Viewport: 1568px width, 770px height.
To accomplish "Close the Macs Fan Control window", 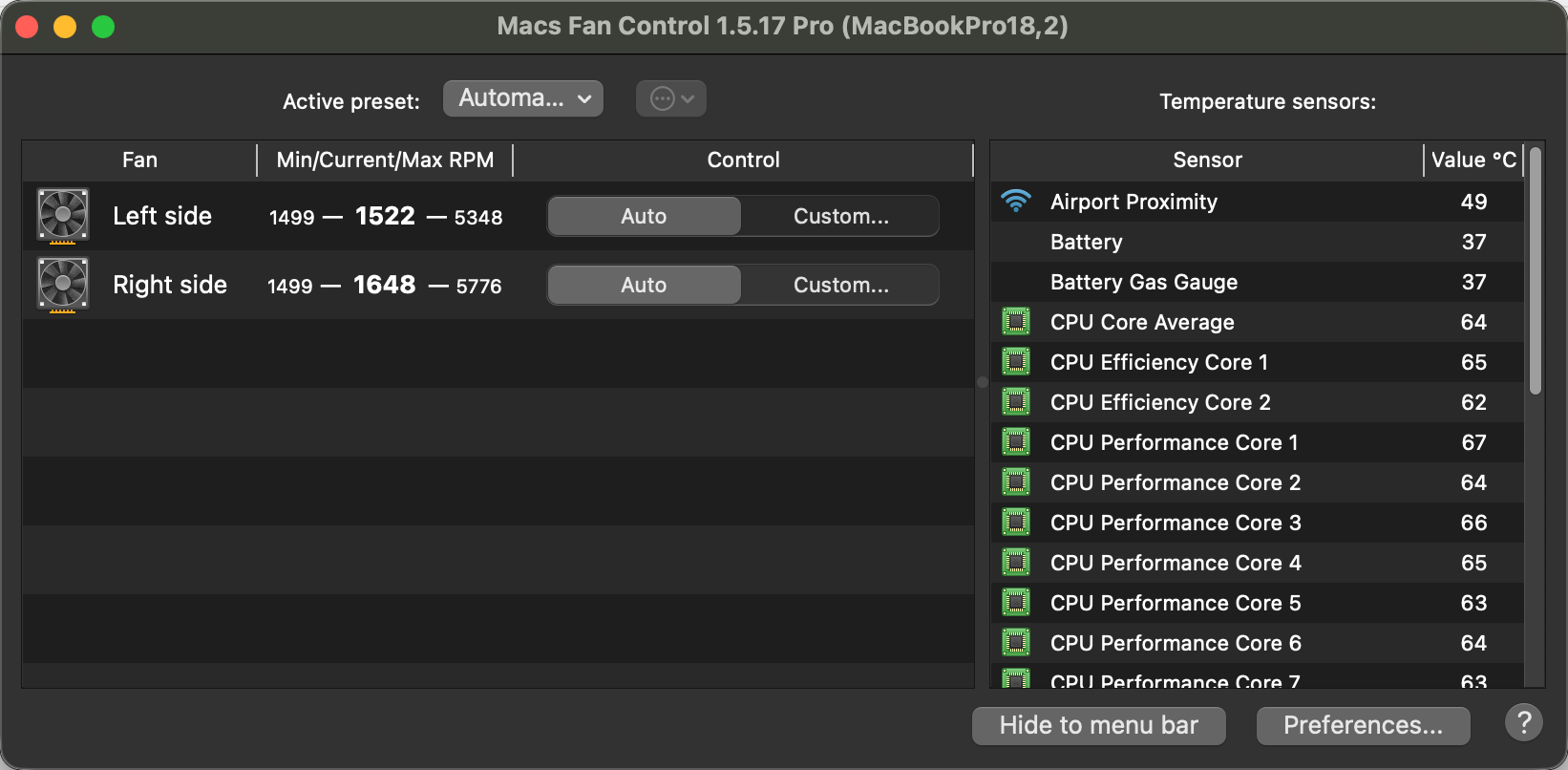I will [x=27, y=27].
